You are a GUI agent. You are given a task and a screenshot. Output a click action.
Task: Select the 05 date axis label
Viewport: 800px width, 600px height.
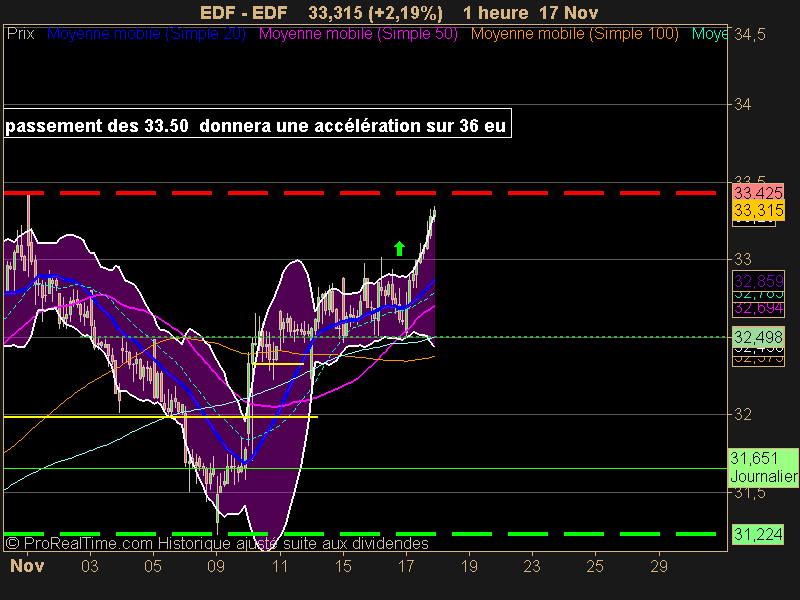tap(153, 566)
